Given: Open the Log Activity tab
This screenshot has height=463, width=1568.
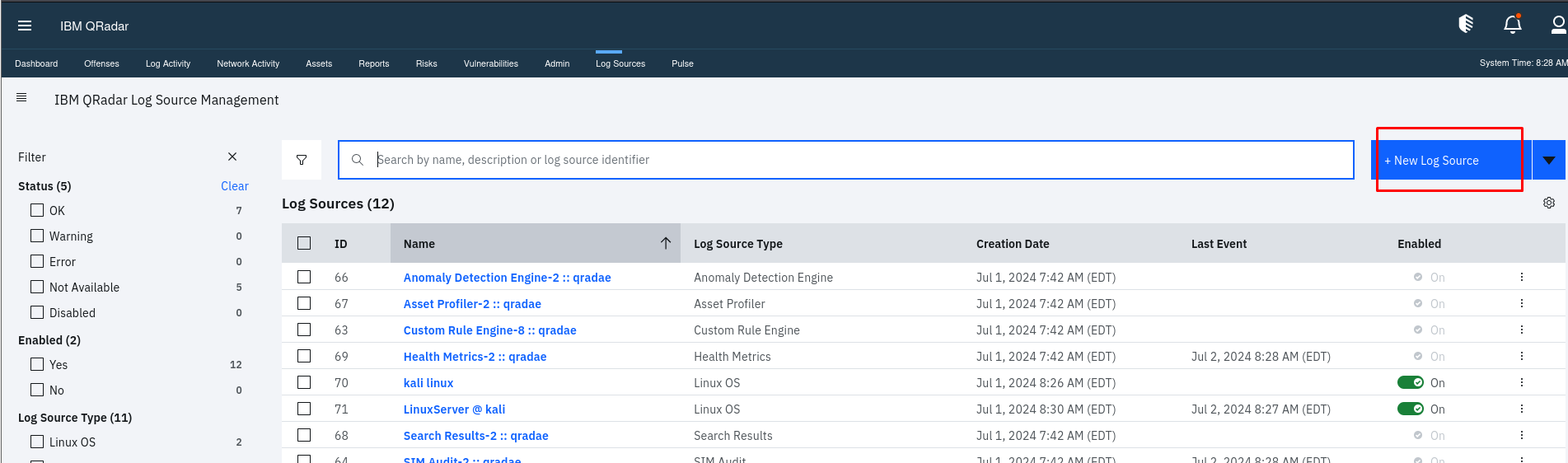Looking at the screenshot, I should [168, 63].
